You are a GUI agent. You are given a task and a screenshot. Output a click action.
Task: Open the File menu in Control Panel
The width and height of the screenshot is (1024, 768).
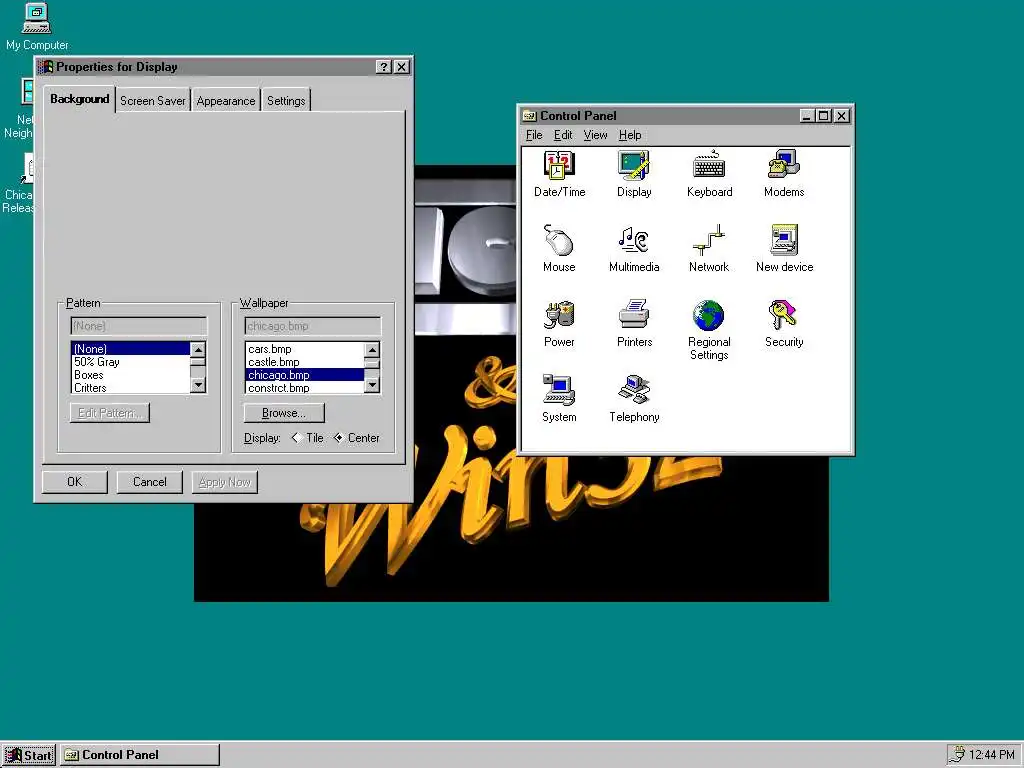534,135
